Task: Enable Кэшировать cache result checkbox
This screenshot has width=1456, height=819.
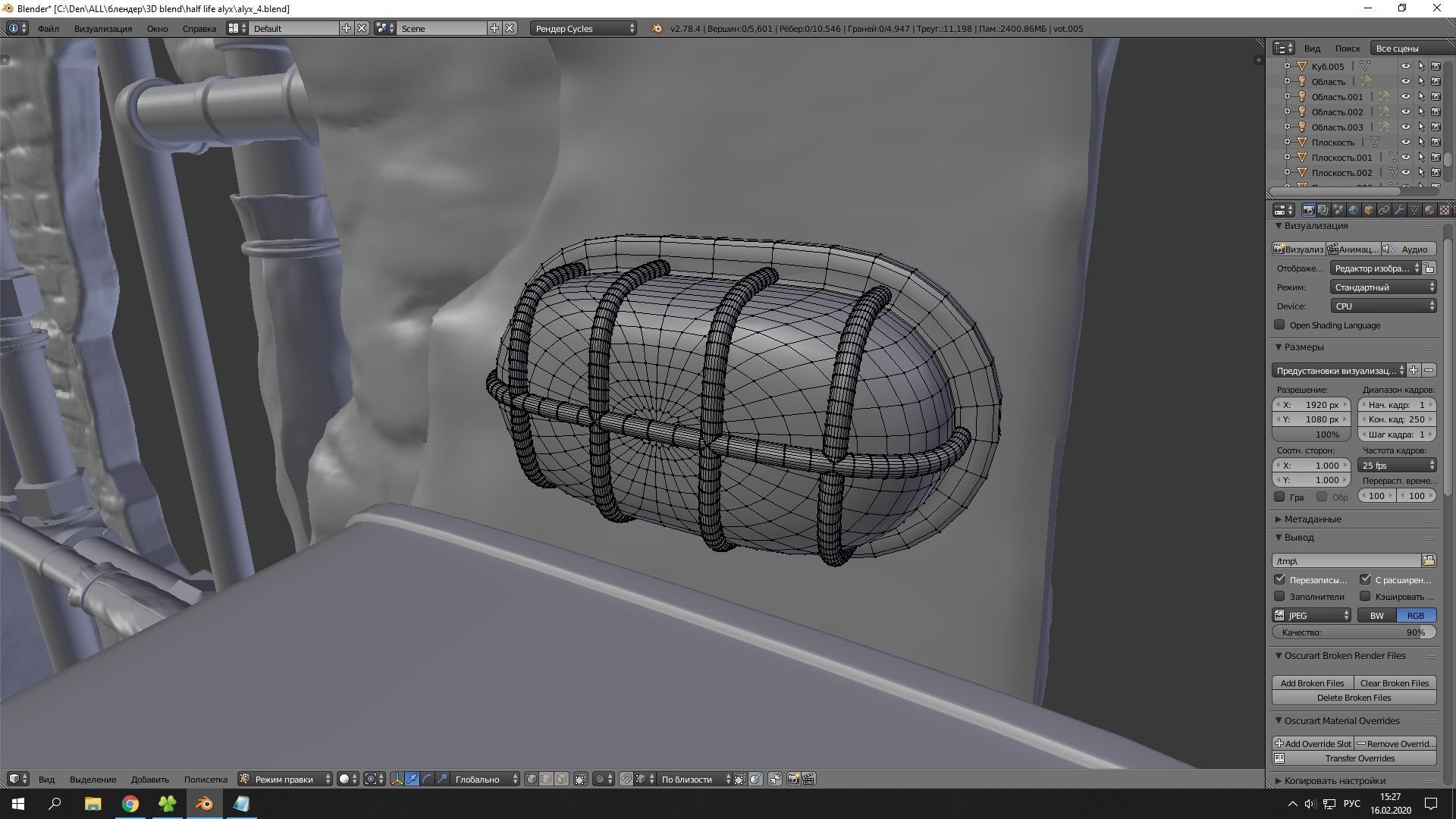Action: tap(1366, 596)
